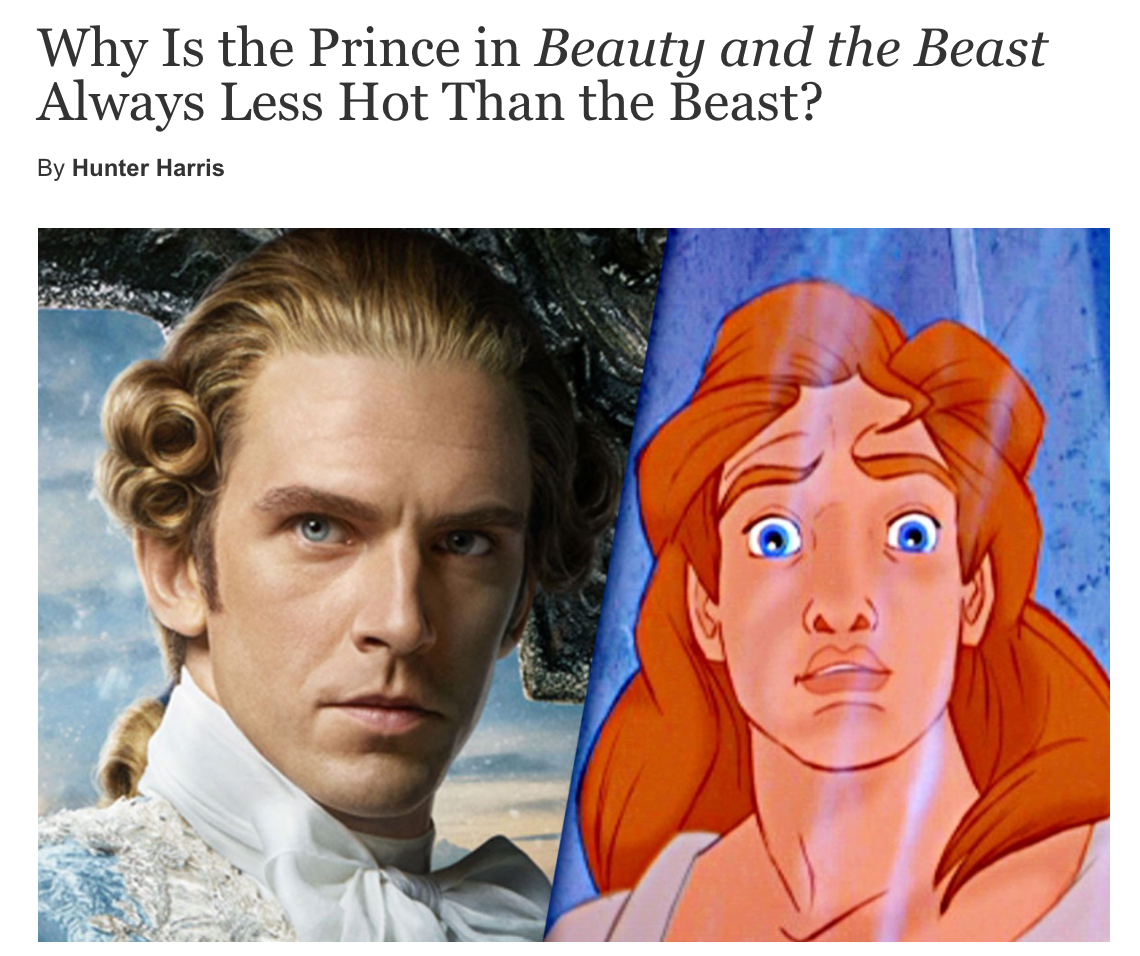
Task: Click the word 'Prince' in headline
Action: [x=385, y=48]
